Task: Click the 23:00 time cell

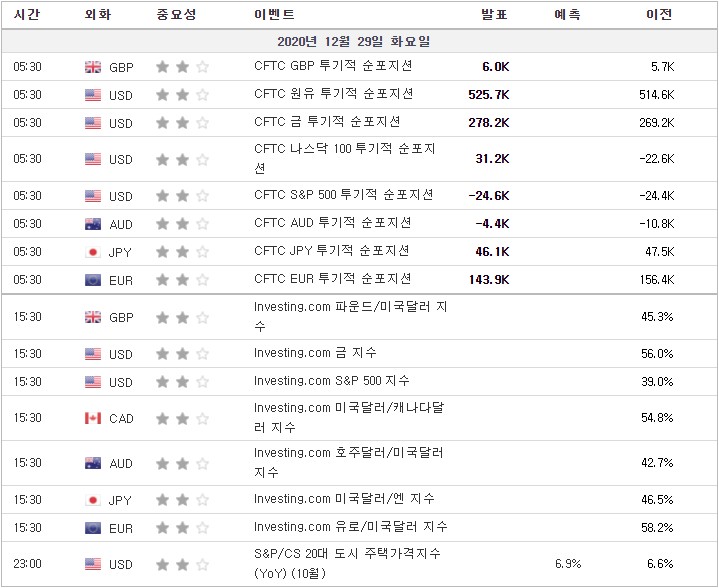Action: coord(28,564)
